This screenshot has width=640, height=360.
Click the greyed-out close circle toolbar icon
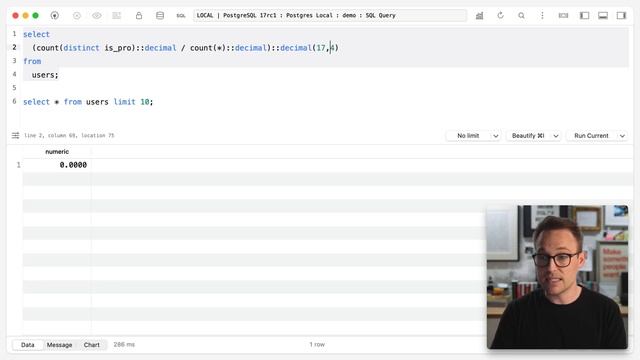(x=77, y=16)
